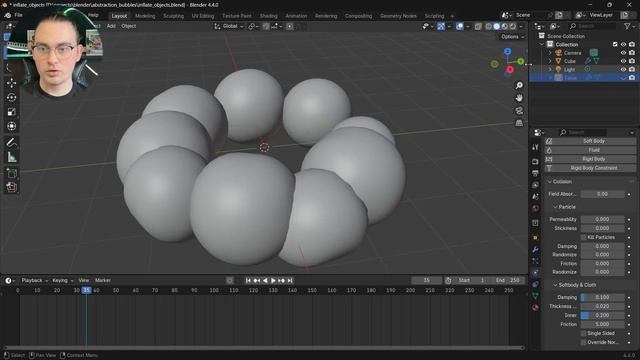Image resolution: width=640 pixels, height=360 pixels.
Task: Click the blue Z axis on navigation gizmo
Action: pyautogui.click(x=507, y=51)
